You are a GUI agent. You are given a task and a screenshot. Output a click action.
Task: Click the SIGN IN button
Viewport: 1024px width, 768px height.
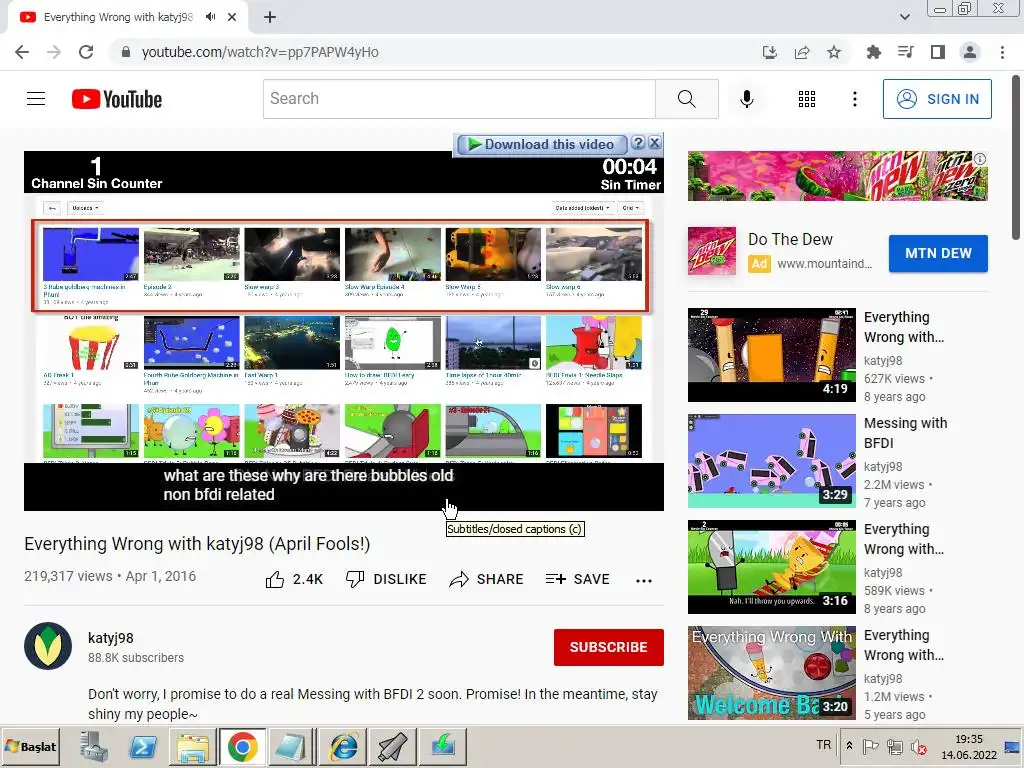tap(936, 99)
